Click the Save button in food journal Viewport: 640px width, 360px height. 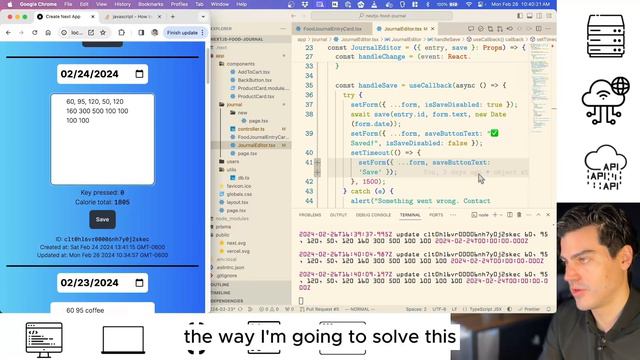point(102,220)
